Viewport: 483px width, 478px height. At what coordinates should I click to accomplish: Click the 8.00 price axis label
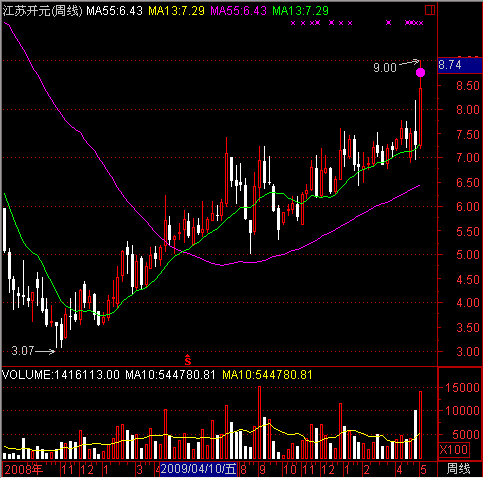coord(468,110)
